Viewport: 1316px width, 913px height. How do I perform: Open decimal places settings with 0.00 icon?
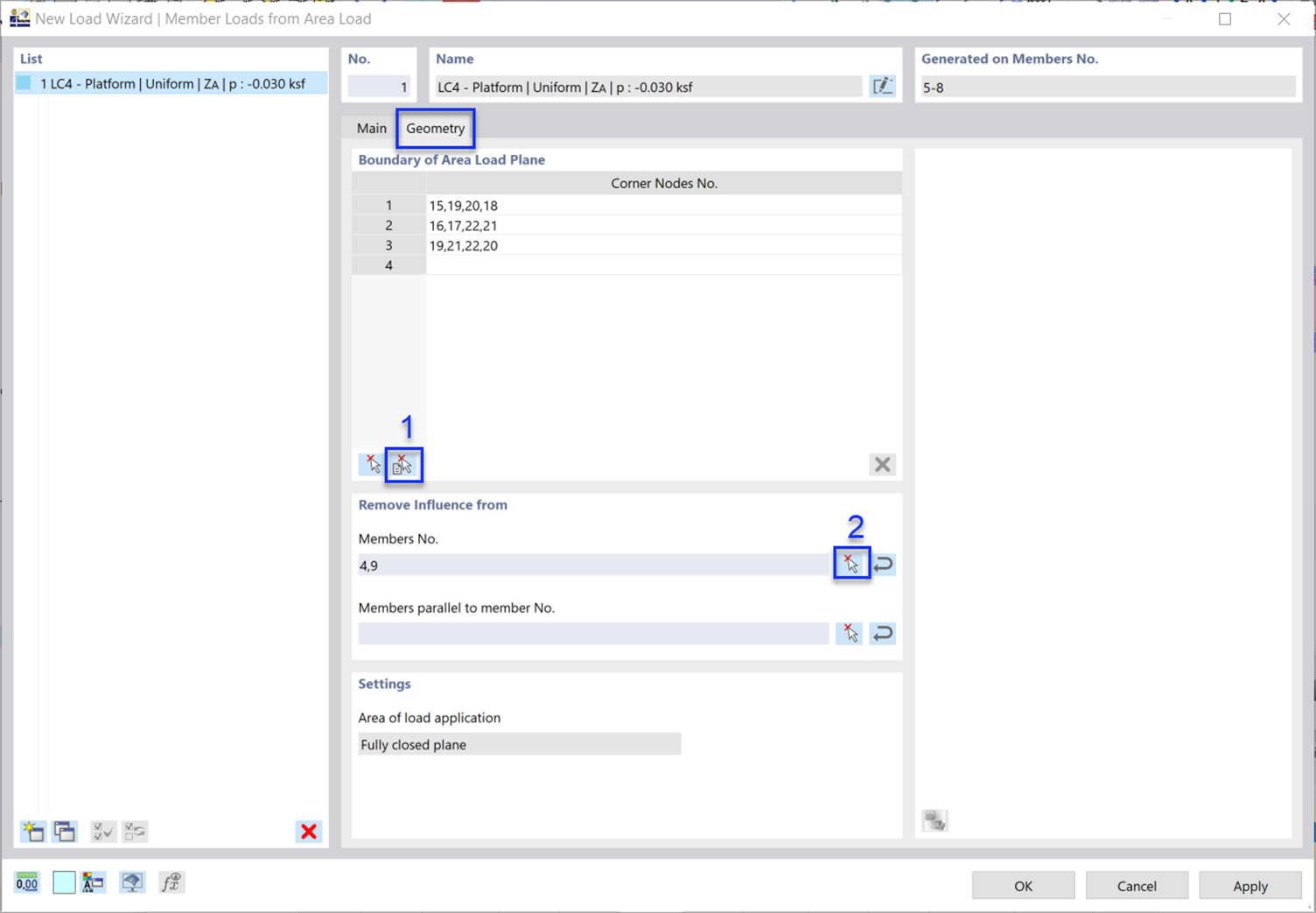pos(26,882)
